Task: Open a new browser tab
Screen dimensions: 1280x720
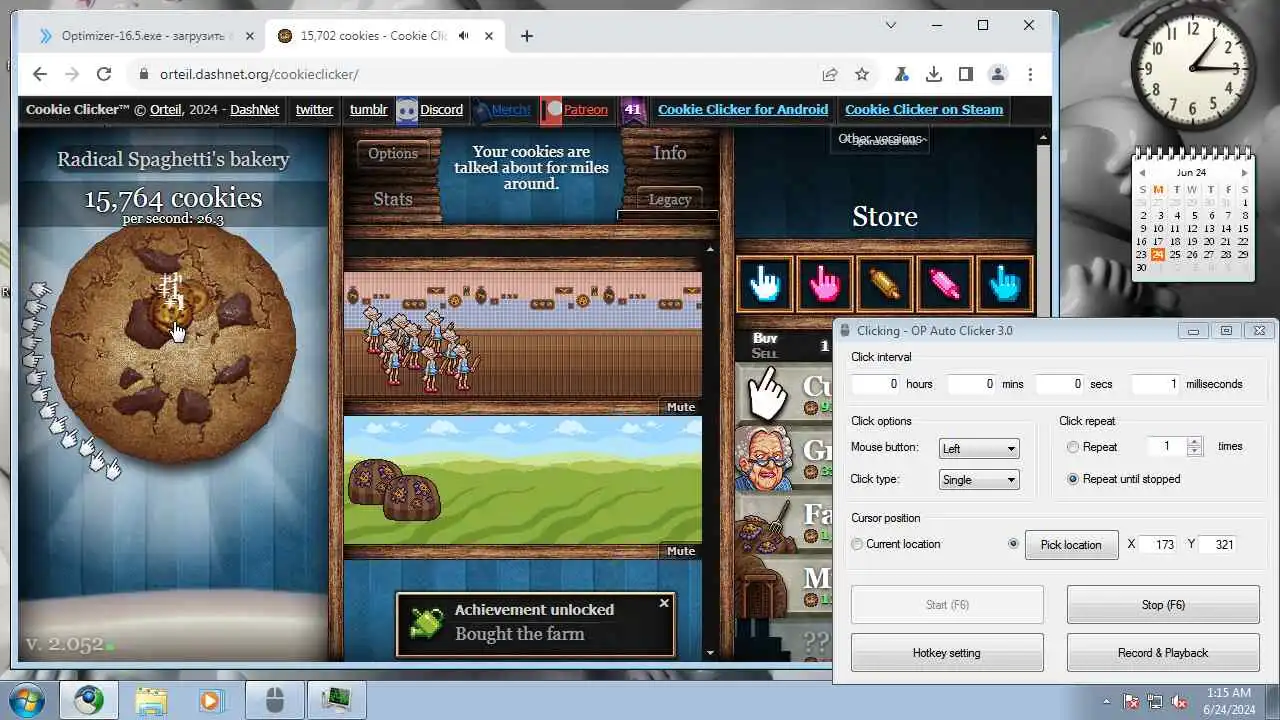Action: point(527,36)
